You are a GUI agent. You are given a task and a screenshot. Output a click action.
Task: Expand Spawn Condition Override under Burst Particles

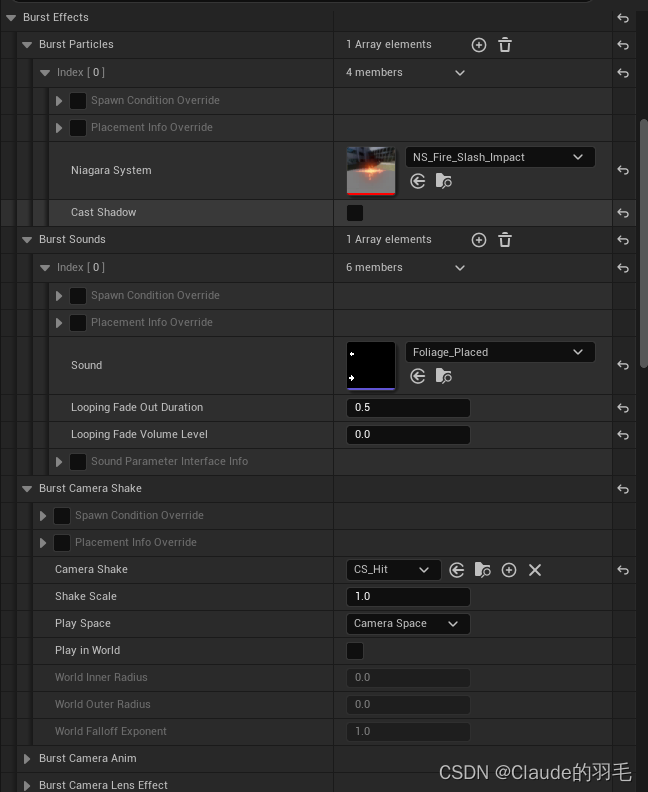pyautogui.click(x=59, y=101)
